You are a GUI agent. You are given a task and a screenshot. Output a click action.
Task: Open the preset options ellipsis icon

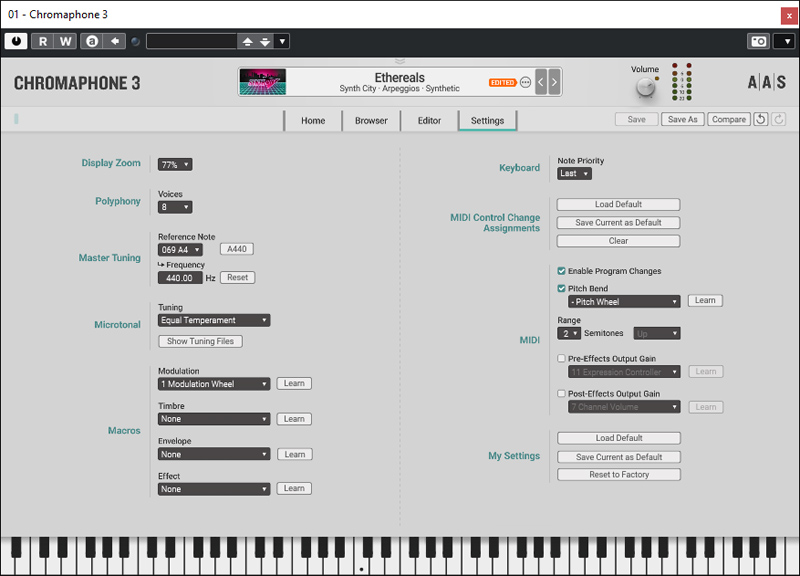pos(526,82)
